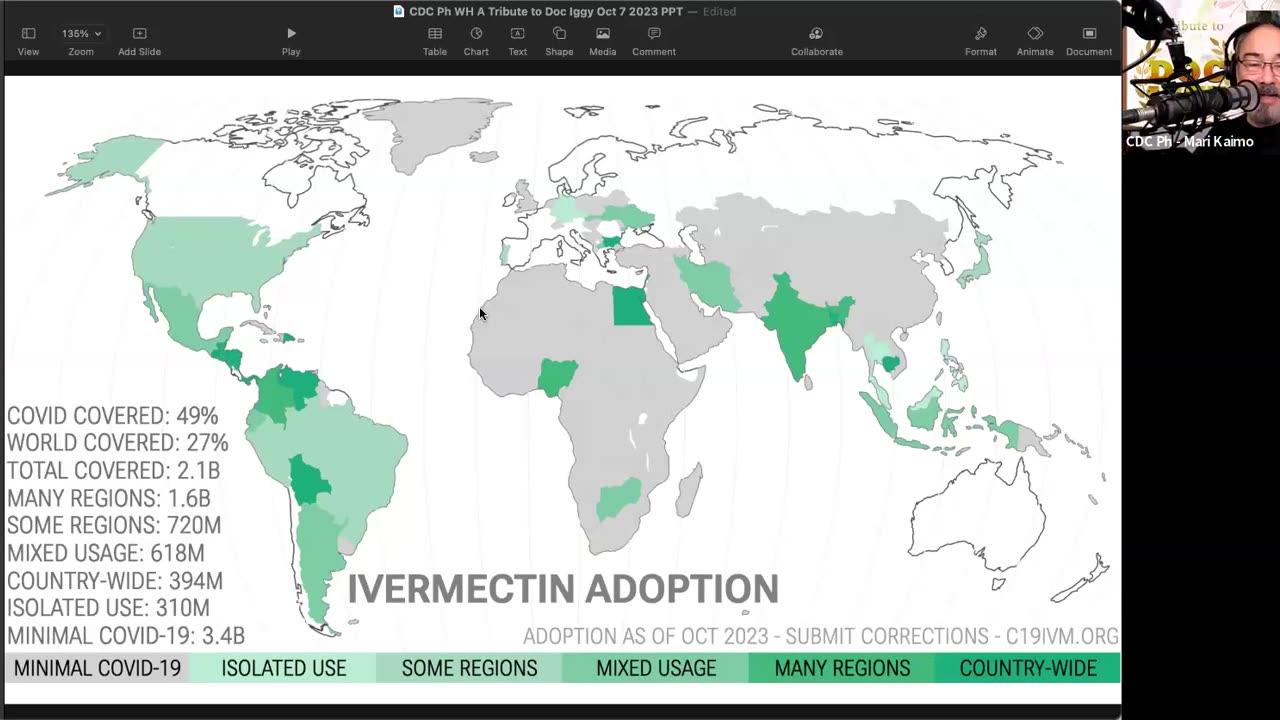Insert a Shape
This screenshot has height=720, width=1280.
559,40
